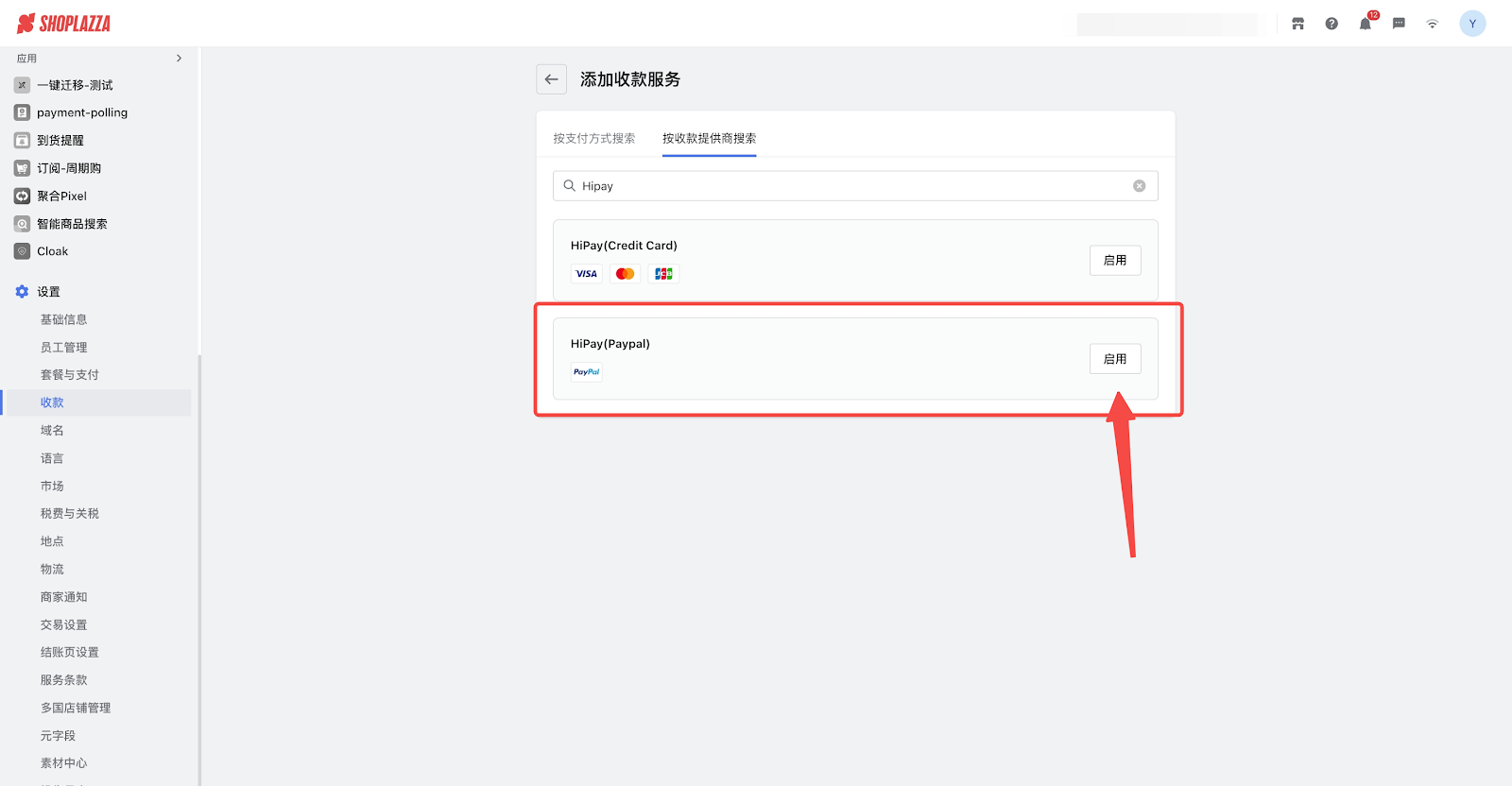Open 套餐与支付 settings
Screen dimensions: 1512x786
point(69,375)
